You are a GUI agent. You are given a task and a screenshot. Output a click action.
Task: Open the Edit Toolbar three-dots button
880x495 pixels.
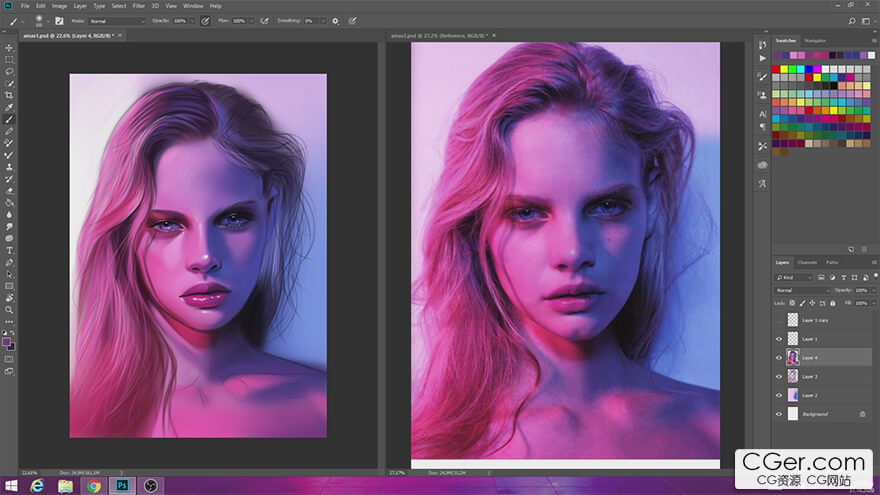[x=9, y=322]
